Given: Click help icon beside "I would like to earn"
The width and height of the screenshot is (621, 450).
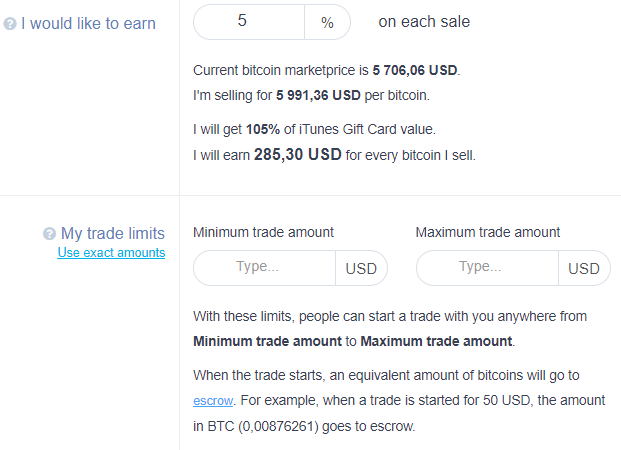Looking at the screenshot, I should point(10,23).
